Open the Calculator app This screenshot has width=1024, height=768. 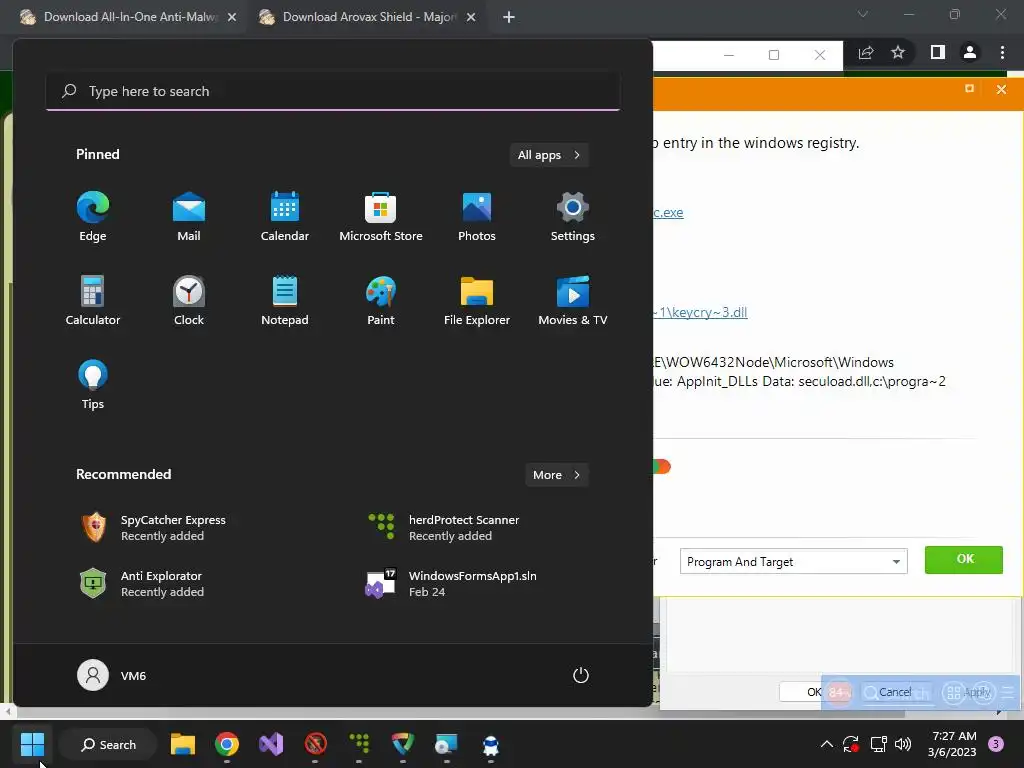pyautogui.click(x=93, y=300)
